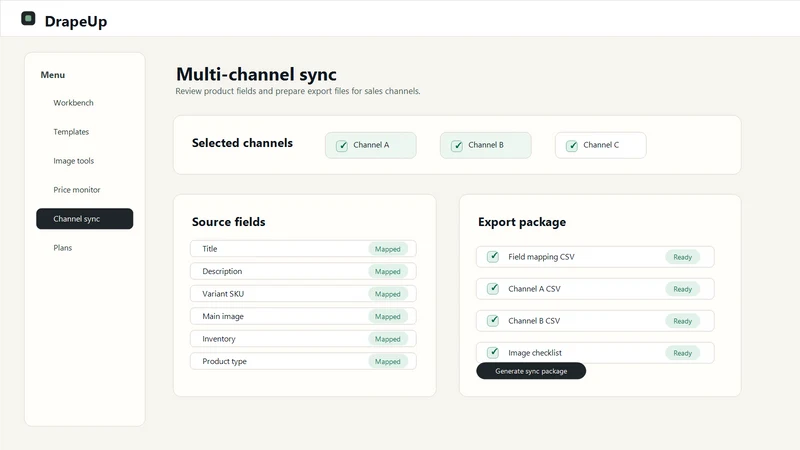Viewport: 800px width, 450px height.
Task: Deselect the Channel C checkbox
Action: coord(572,145)
